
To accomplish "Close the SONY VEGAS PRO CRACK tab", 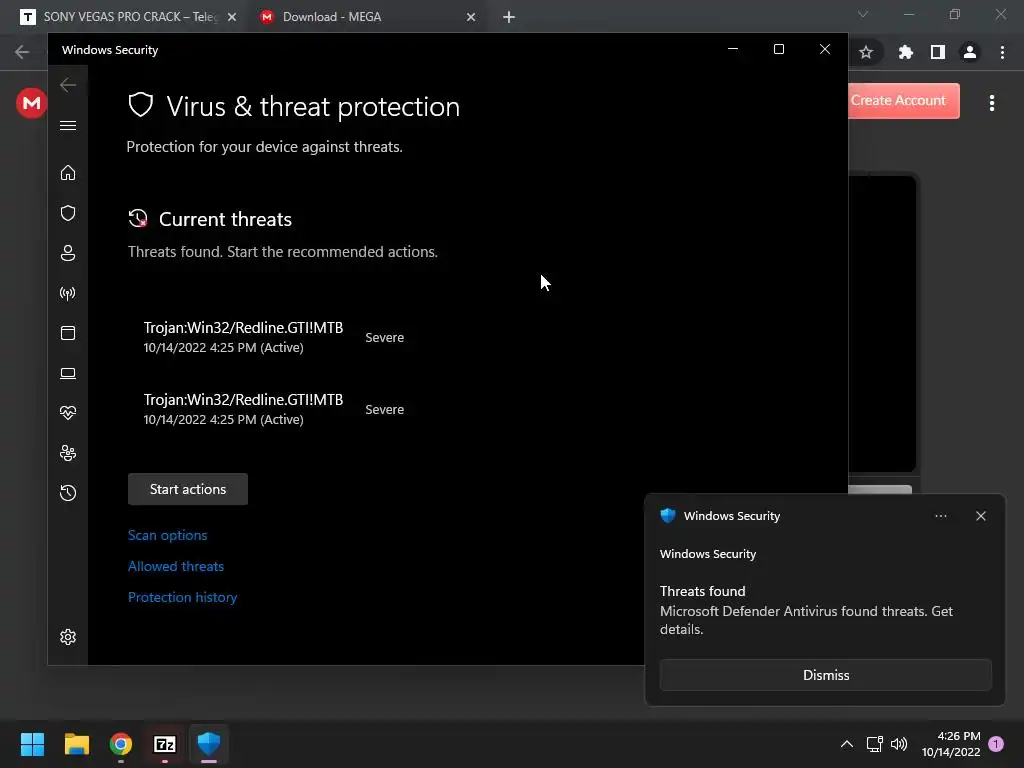I will point(232,18).
